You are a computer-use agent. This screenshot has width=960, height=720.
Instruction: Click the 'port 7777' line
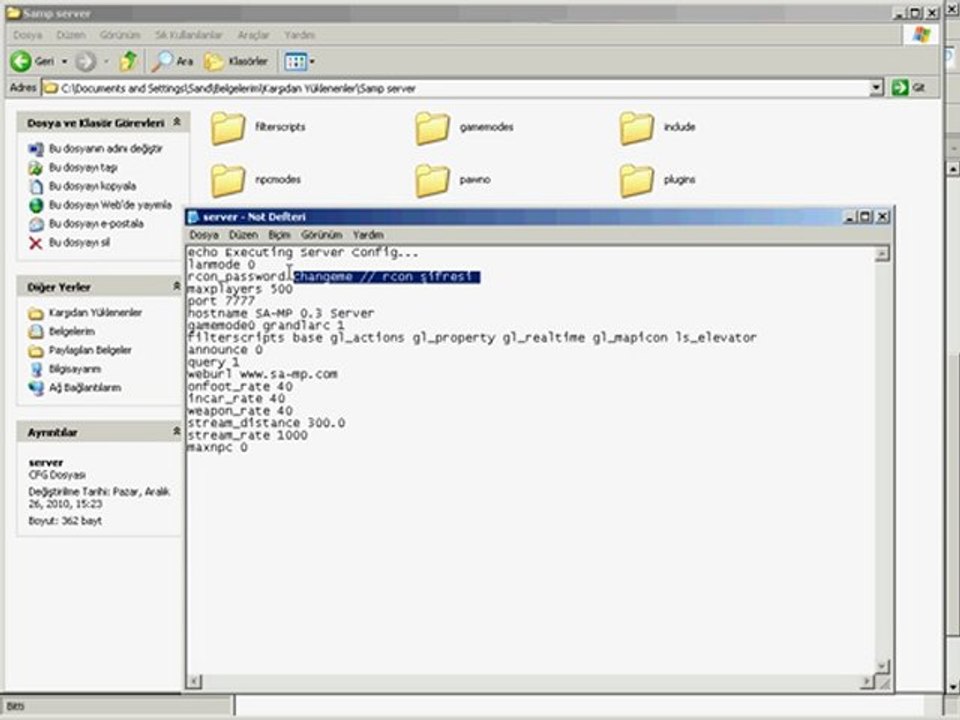(221, 301)
